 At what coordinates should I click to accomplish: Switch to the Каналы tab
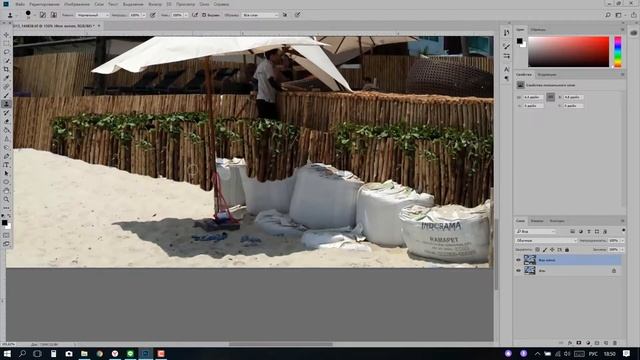tap(537, 221)
